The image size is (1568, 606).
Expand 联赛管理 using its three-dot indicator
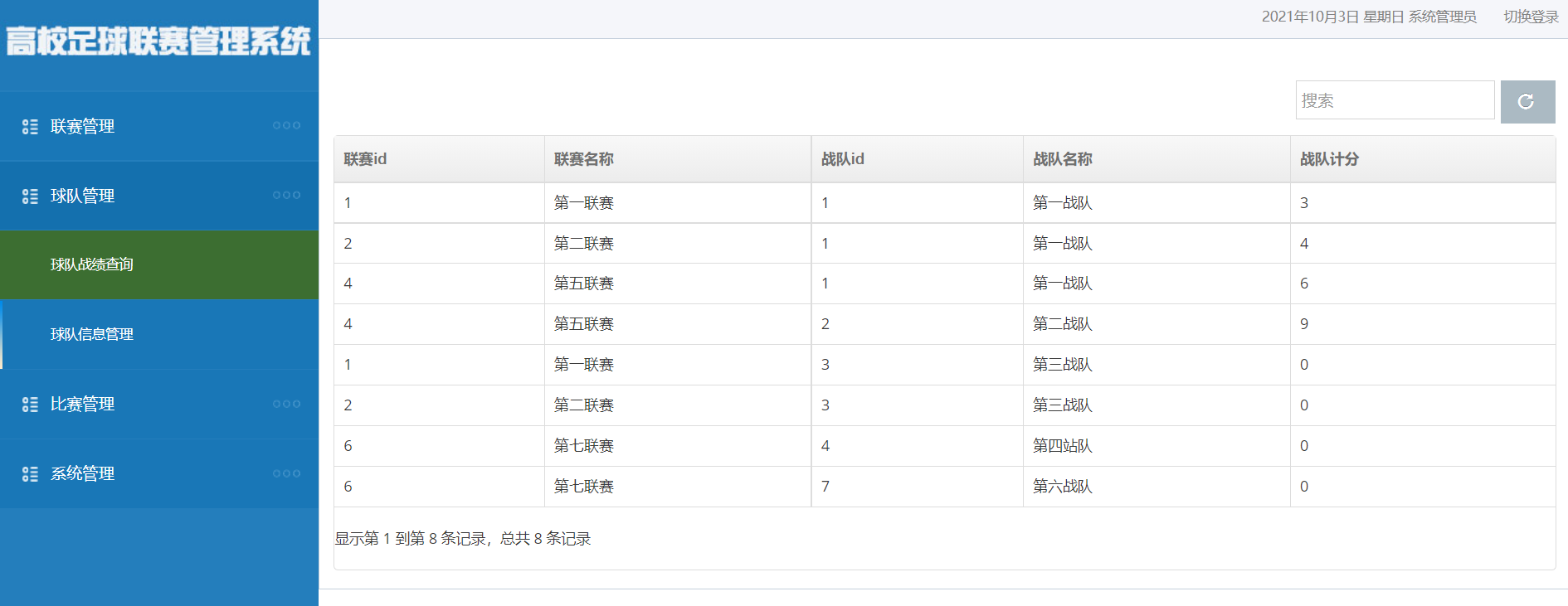[286, 126]
